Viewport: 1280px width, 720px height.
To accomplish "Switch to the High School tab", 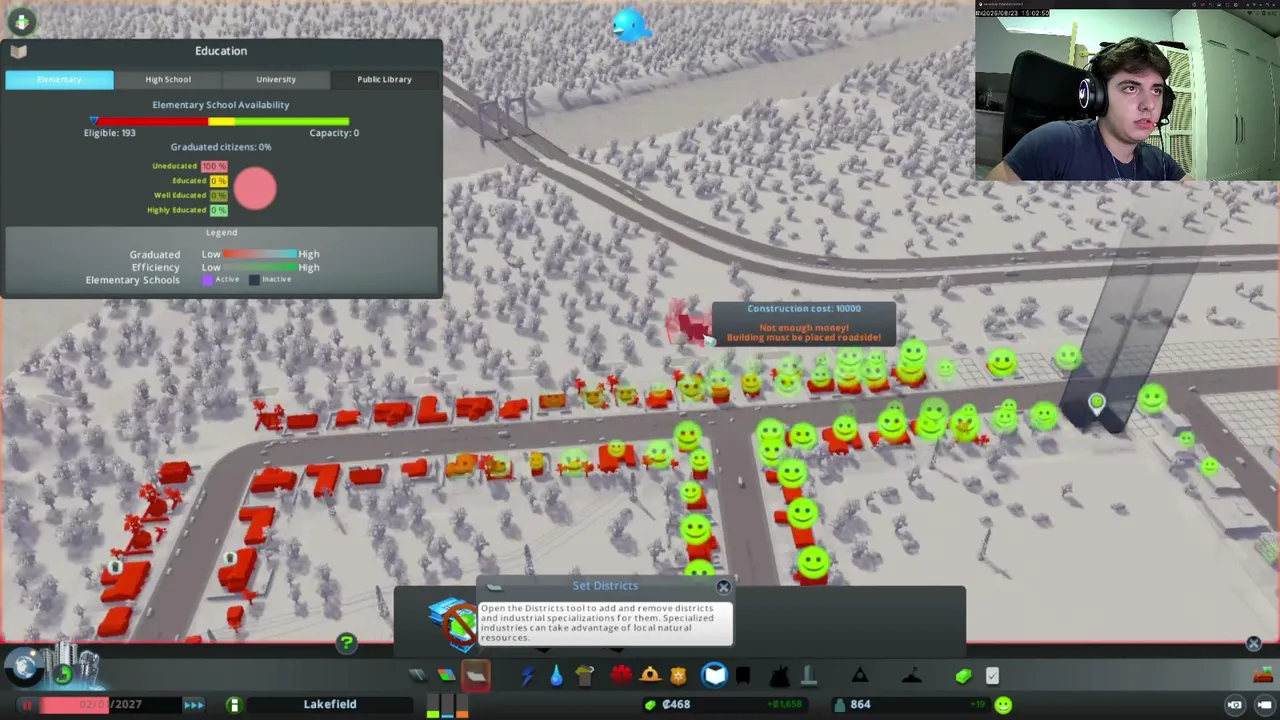I will point(168,79).
